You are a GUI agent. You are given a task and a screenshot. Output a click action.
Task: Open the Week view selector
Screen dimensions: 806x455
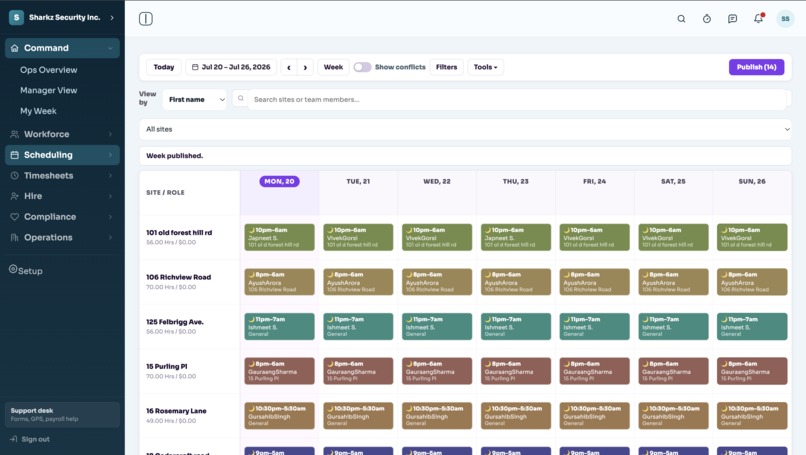pos(333,67)
